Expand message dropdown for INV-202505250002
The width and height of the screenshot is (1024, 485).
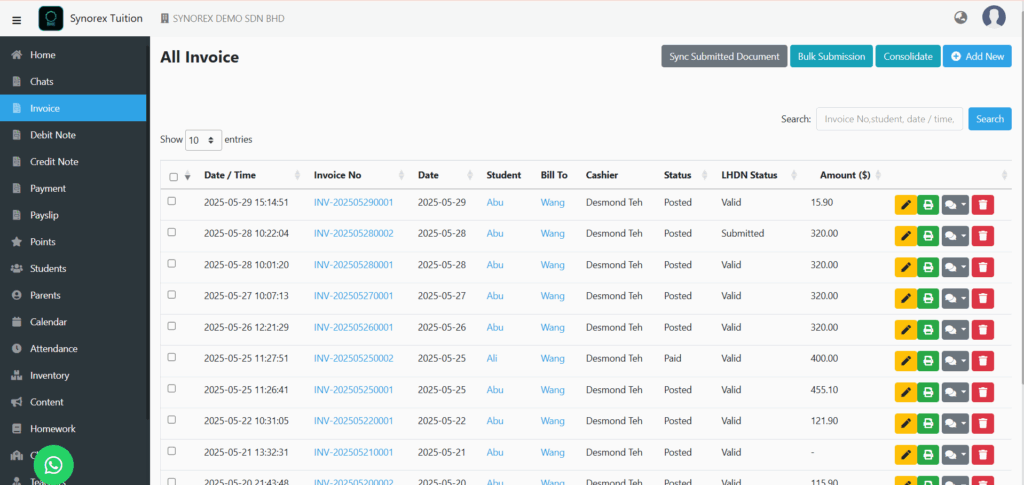click(x=955, y=360)
